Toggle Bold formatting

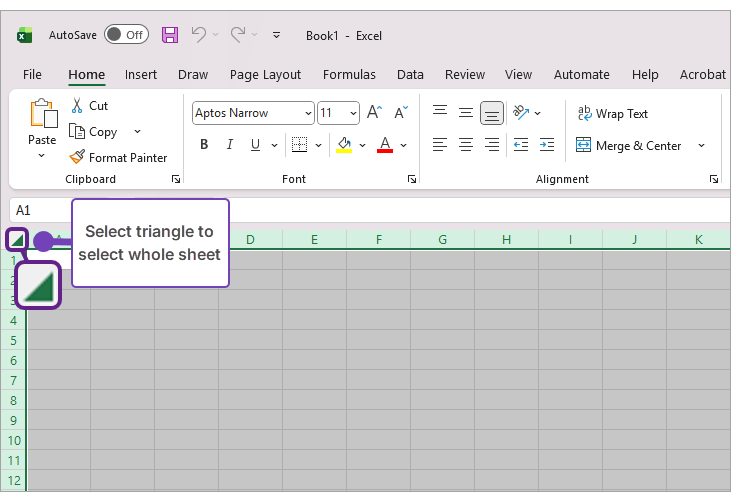204,145
